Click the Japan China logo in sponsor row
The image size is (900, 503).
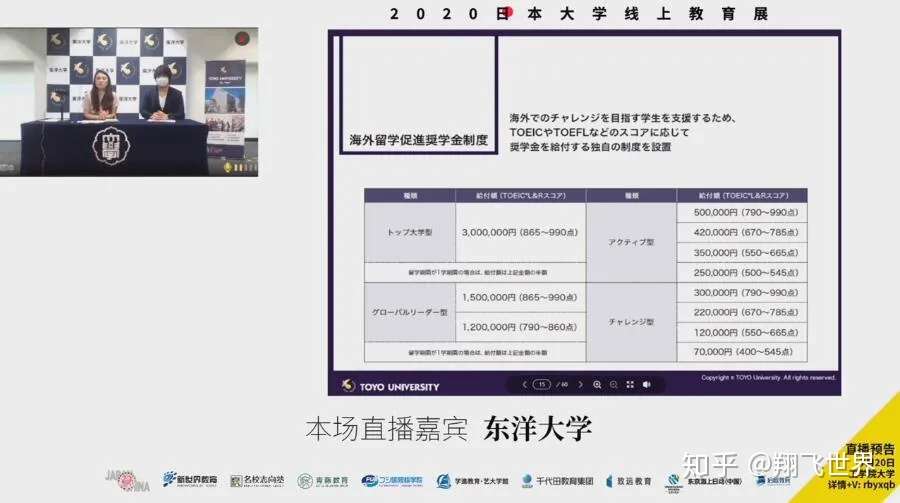pos(127,481)
